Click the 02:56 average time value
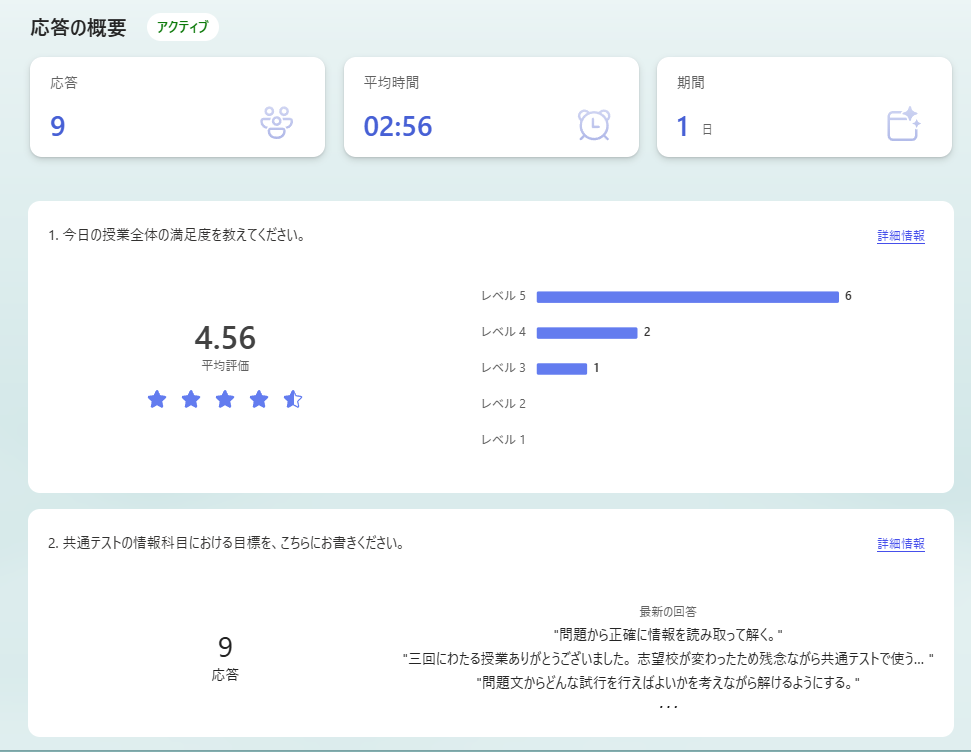The width and height of the screenshot is (971, 752). 398,127
